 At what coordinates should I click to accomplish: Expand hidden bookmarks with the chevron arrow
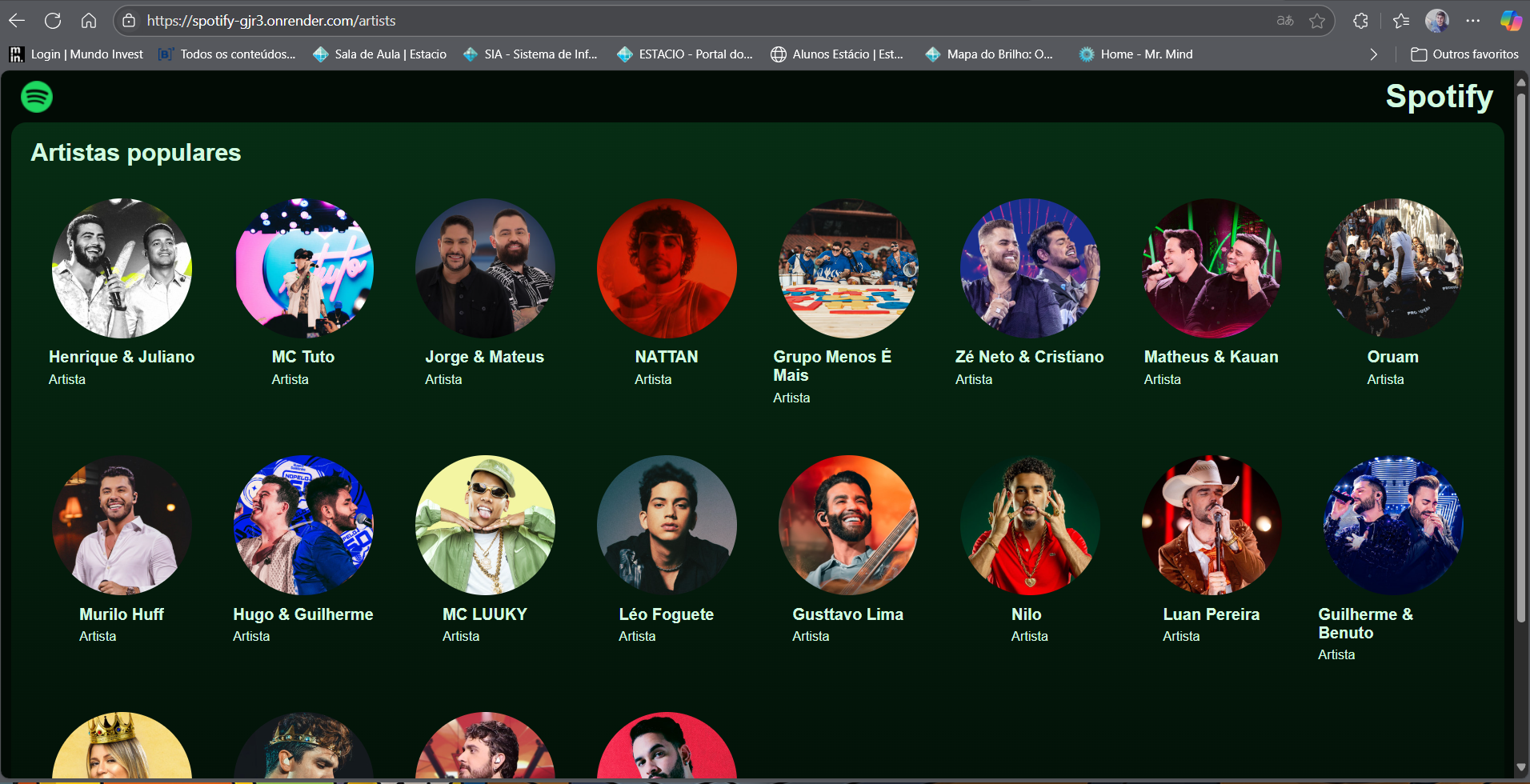pos(1373,54)
